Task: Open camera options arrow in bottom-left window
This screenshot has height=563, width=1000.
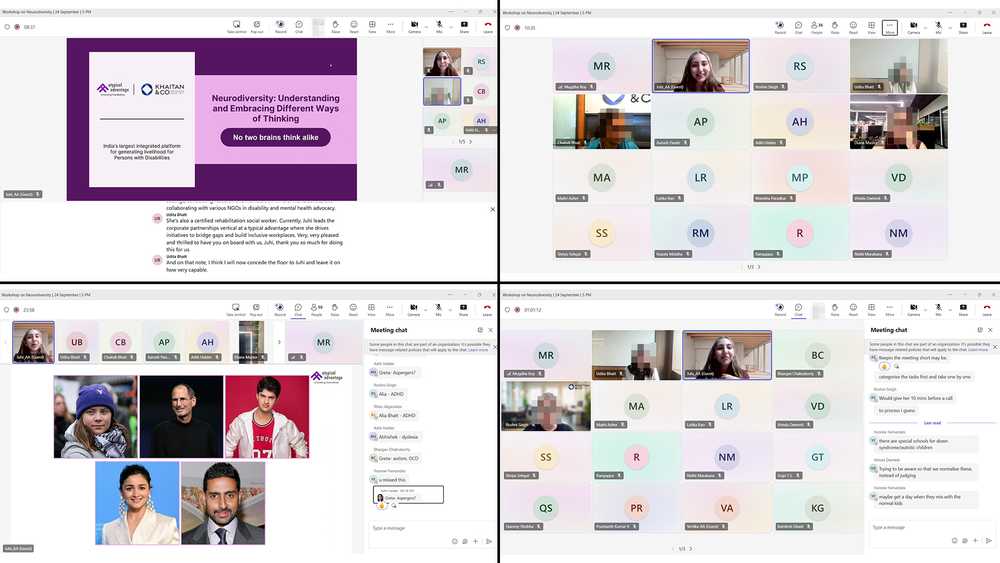Action: pos(426,311)
